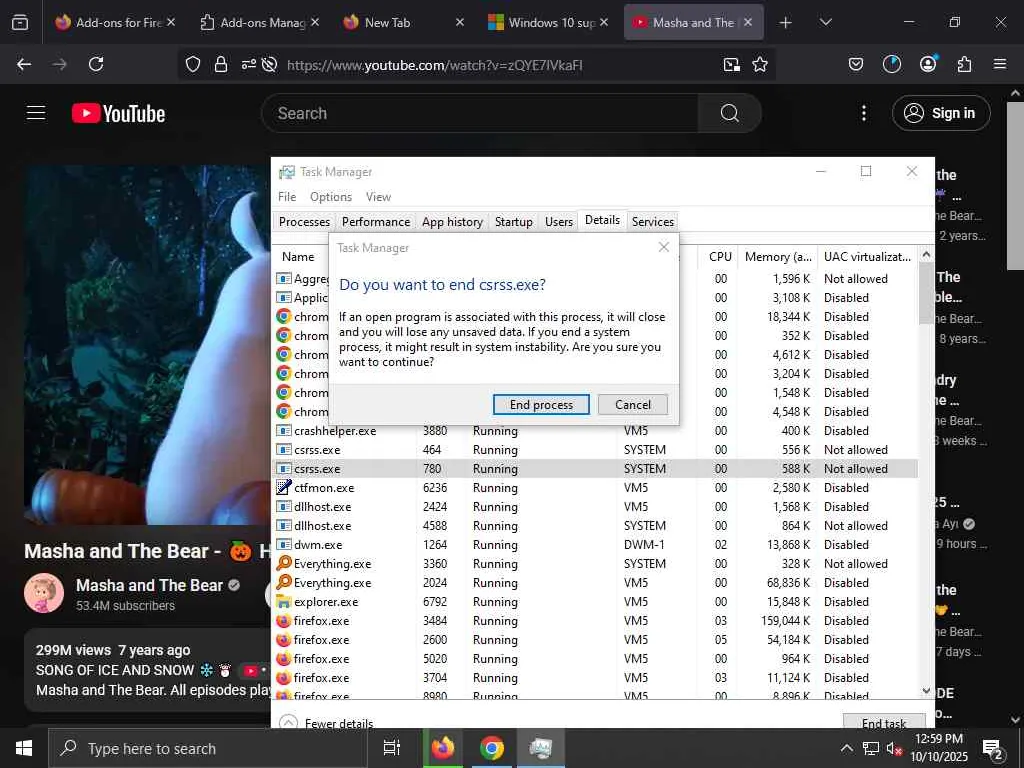Click the End task button

click(x=884, y=722)
